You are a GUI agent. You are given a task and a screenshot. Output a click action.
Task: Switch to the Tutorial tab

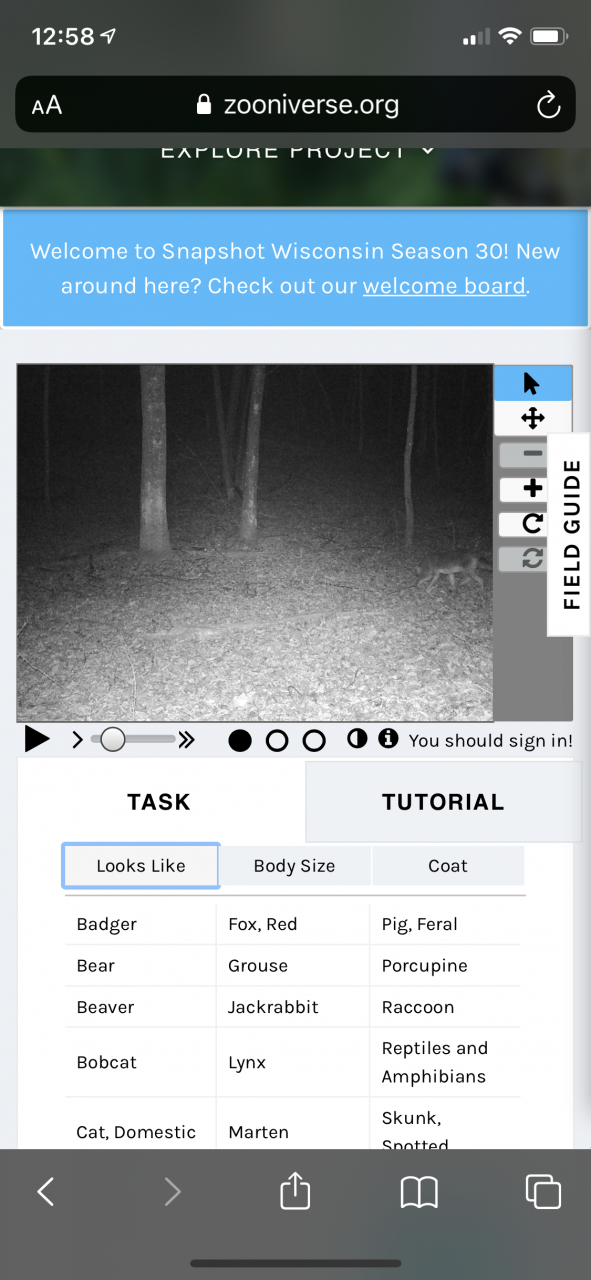(x=443, y=802)
